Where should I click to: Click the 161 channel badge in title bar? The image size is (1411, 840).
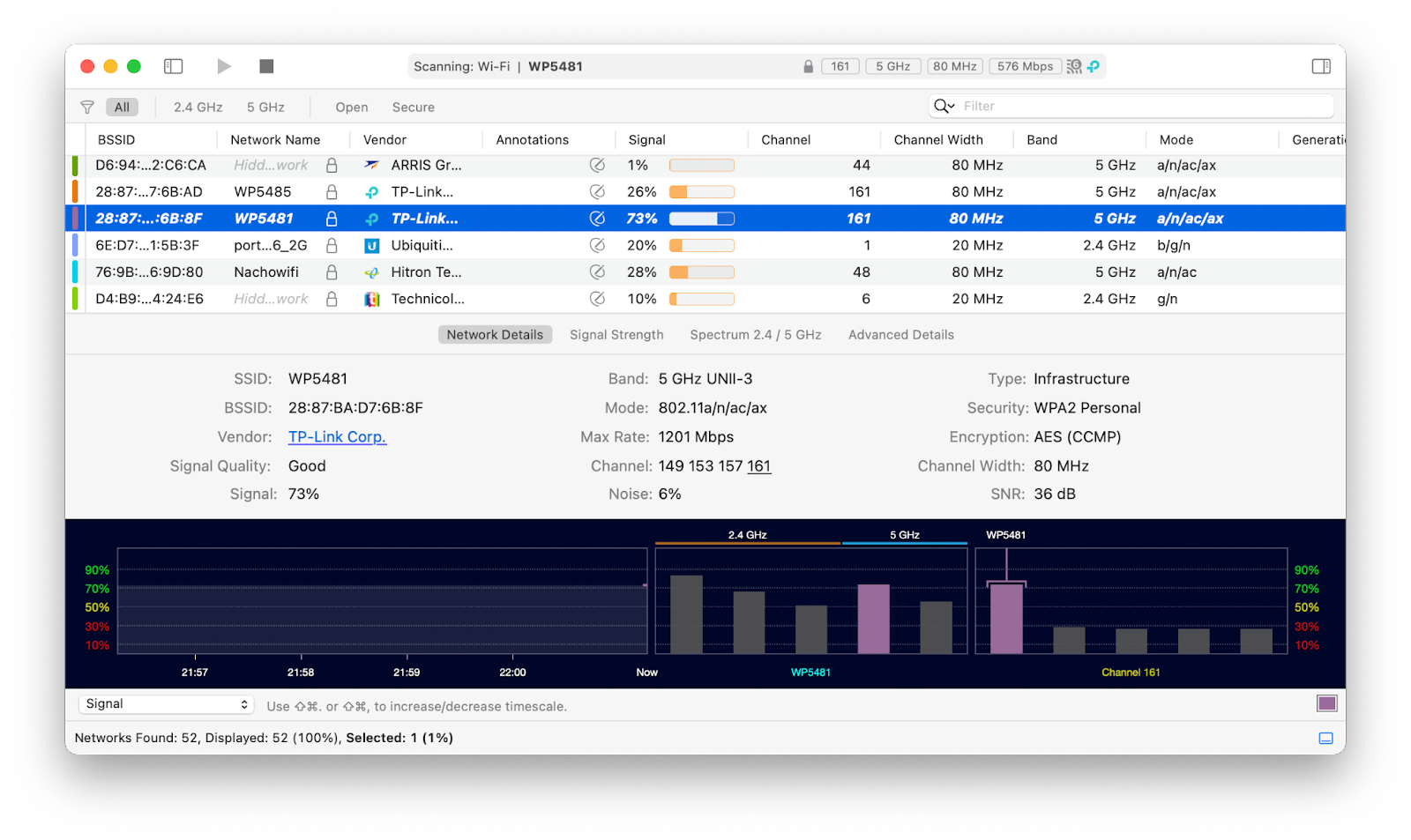pyautogui.click(x=840, y=67)
